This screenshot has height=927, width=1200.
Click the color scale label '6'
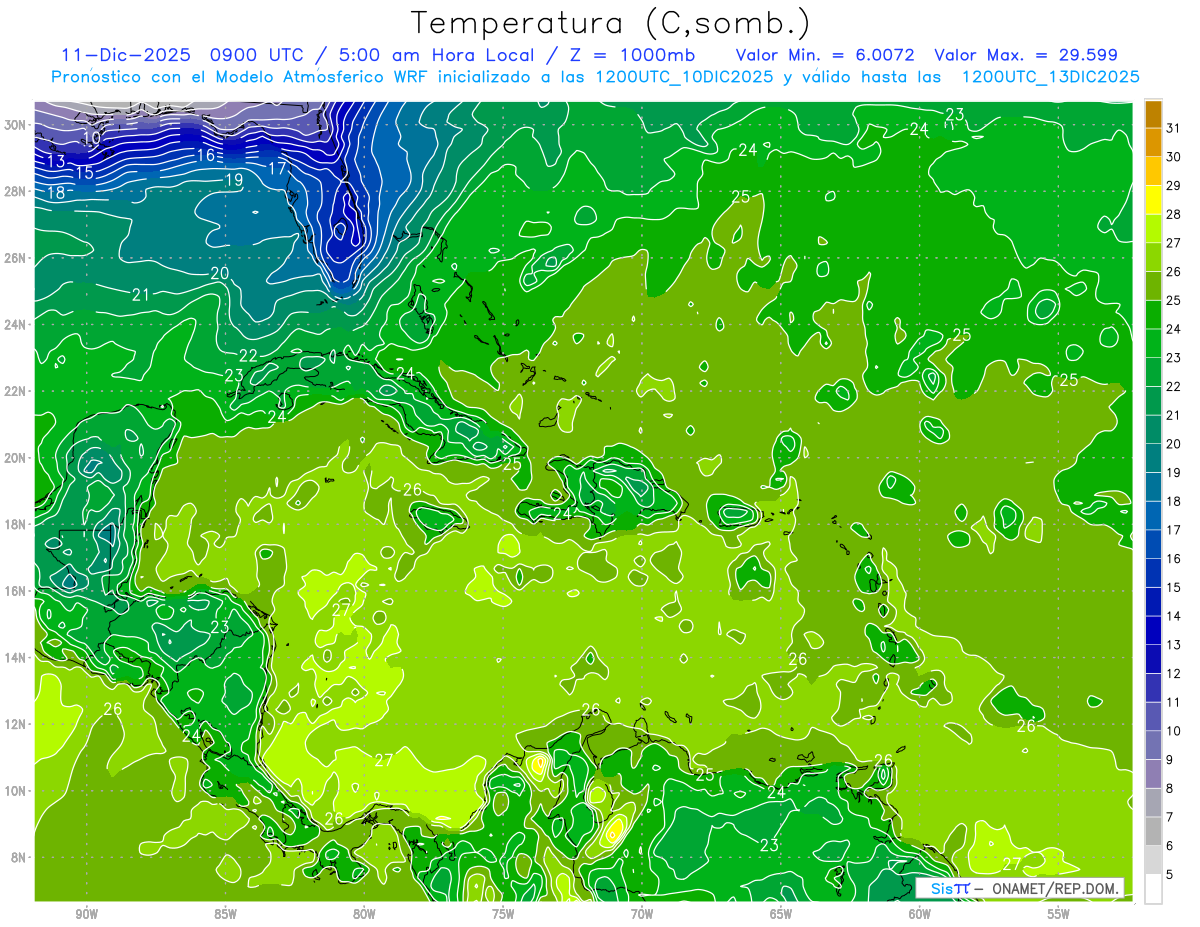coord(1170,846)
